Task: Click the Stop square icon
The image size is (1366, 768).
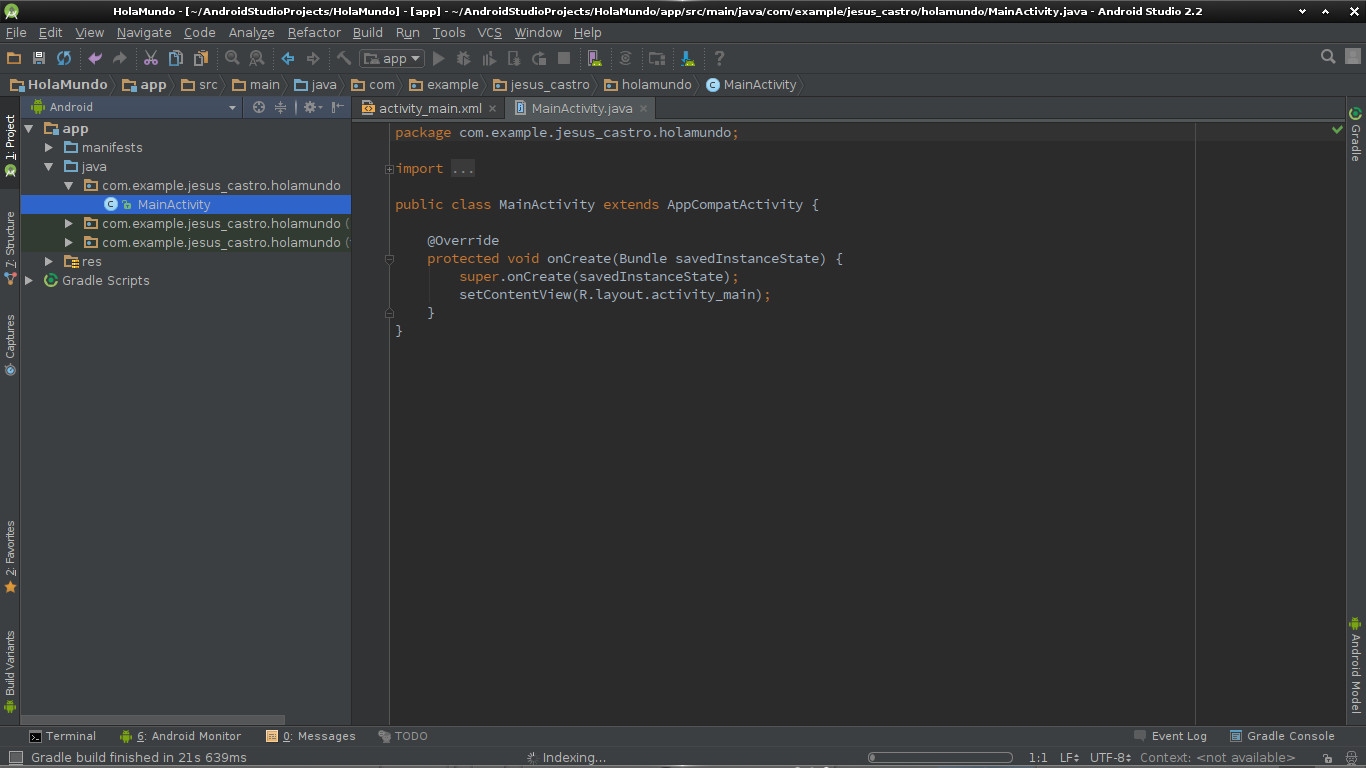Action: 564,59
